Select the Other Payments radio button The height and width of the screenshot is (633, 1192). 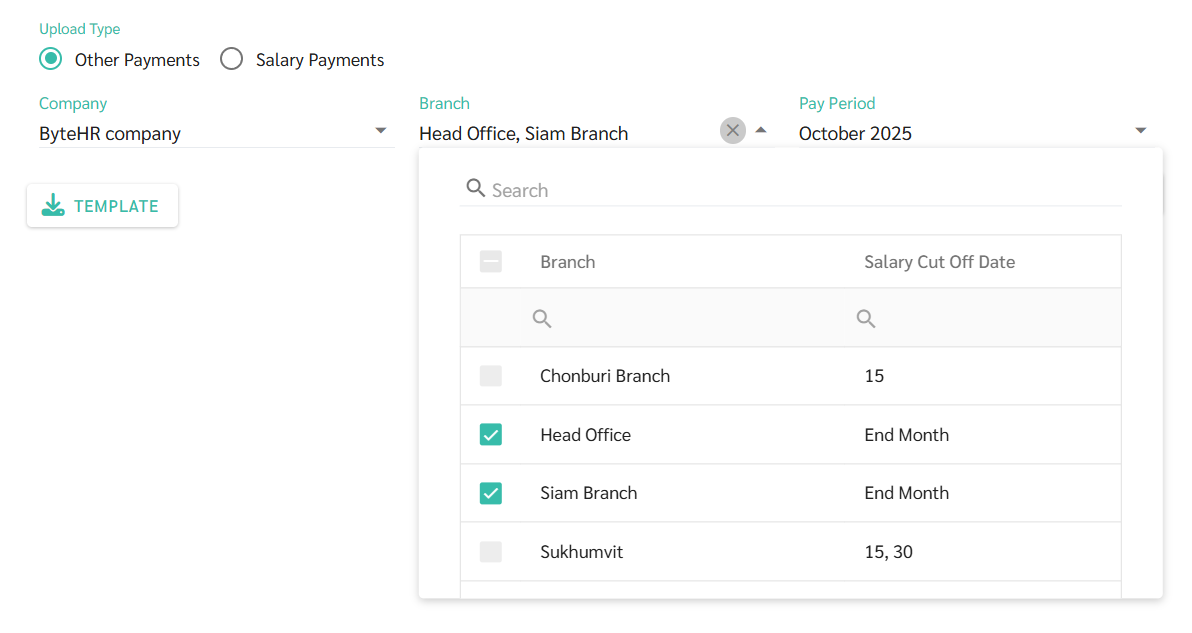coord(50,59)
